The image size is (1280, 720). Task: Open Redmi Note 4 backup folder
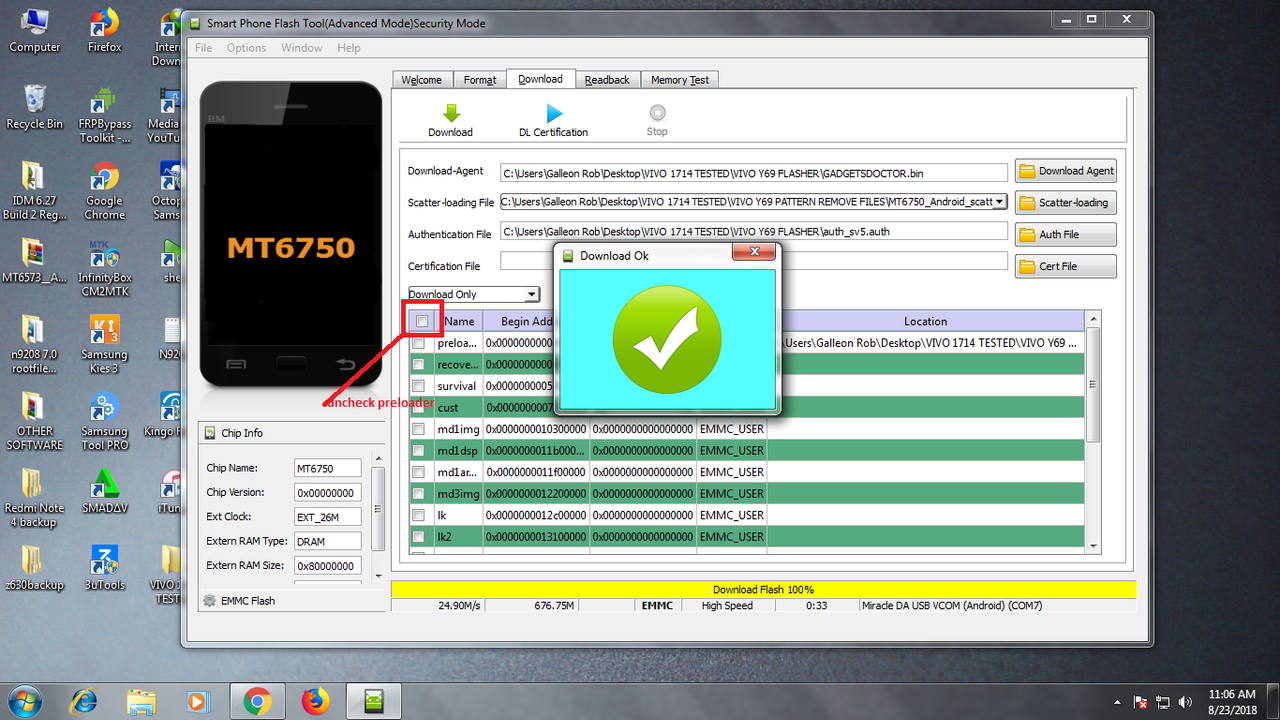(x=35, y=498)
